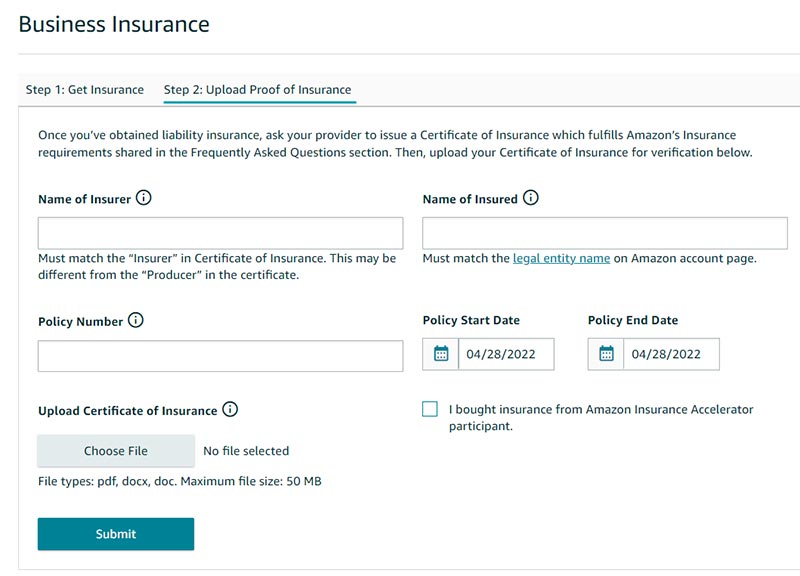800x576 pixels.
Task: Click info icon beside Name of Insured
Action: pos(531,198)
